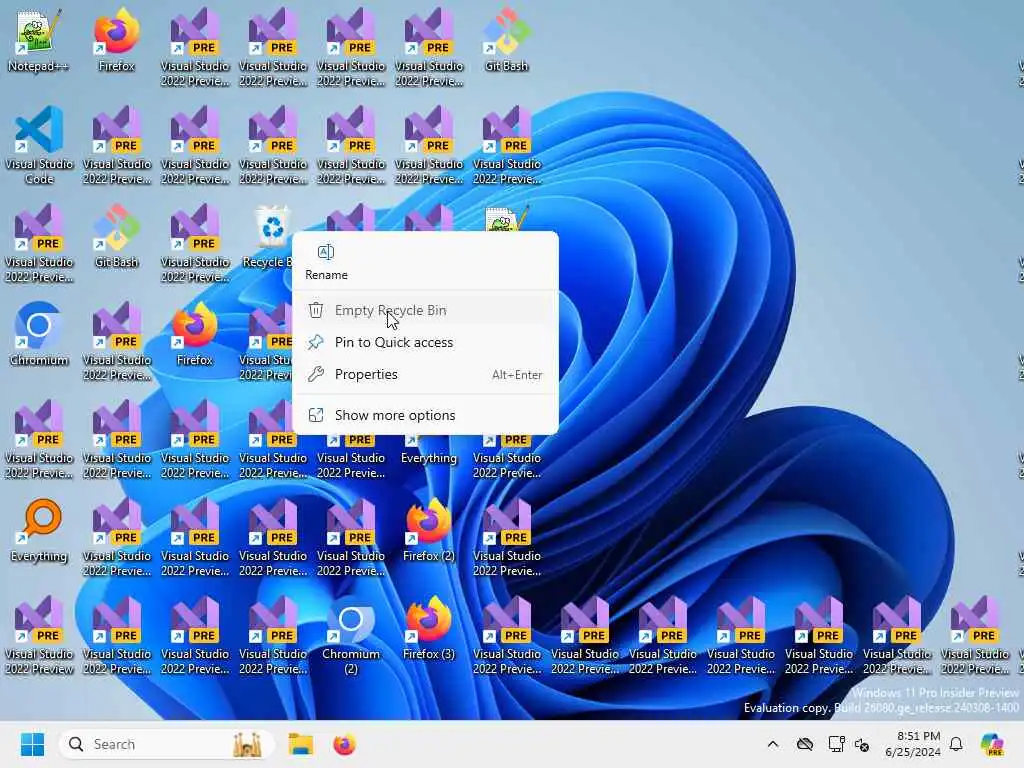Open the Visual Studio Code shortcut

point(39,145)
